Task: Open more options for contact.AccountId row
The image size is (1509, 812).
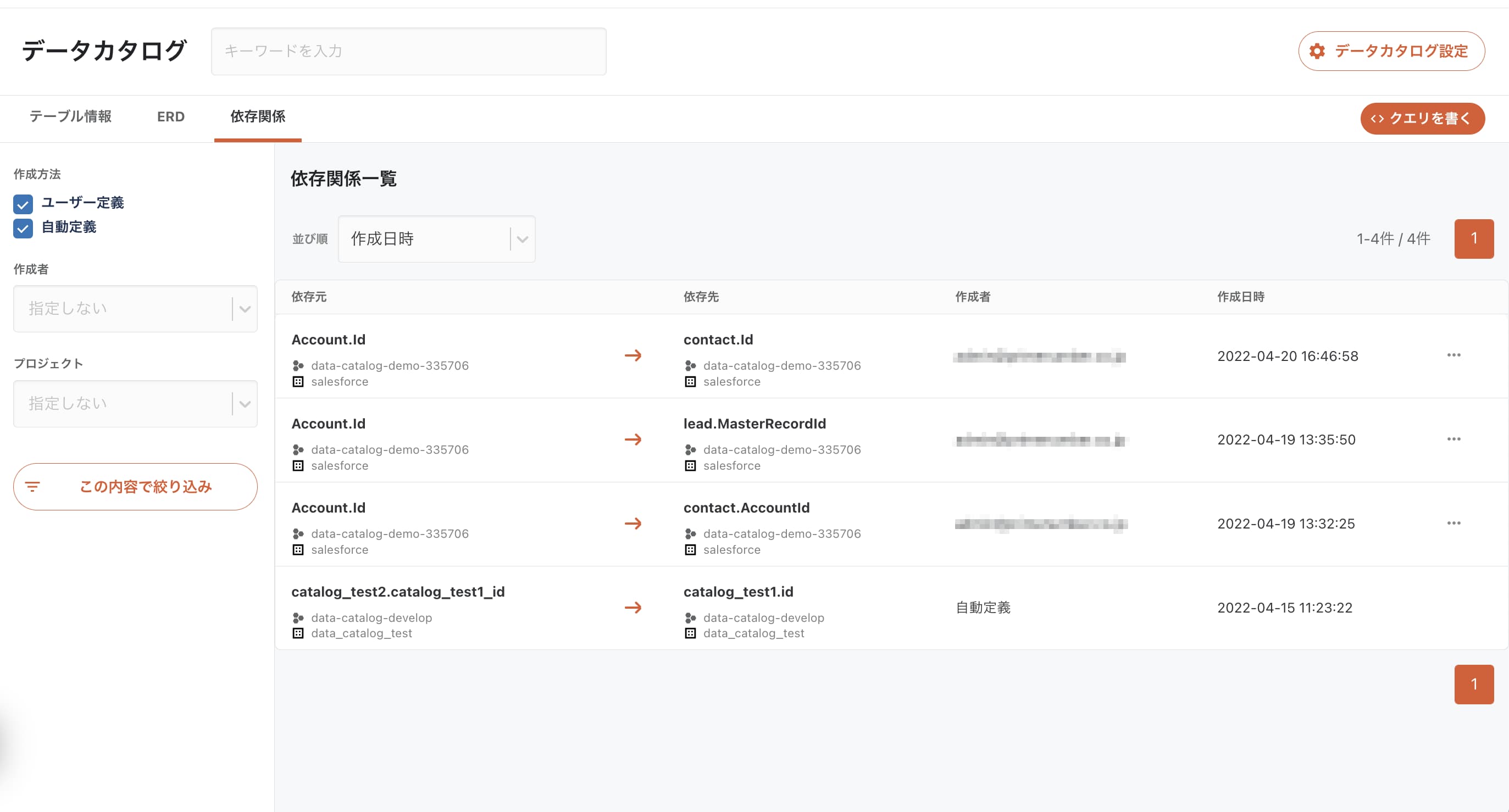Action: pos(1453,523)
